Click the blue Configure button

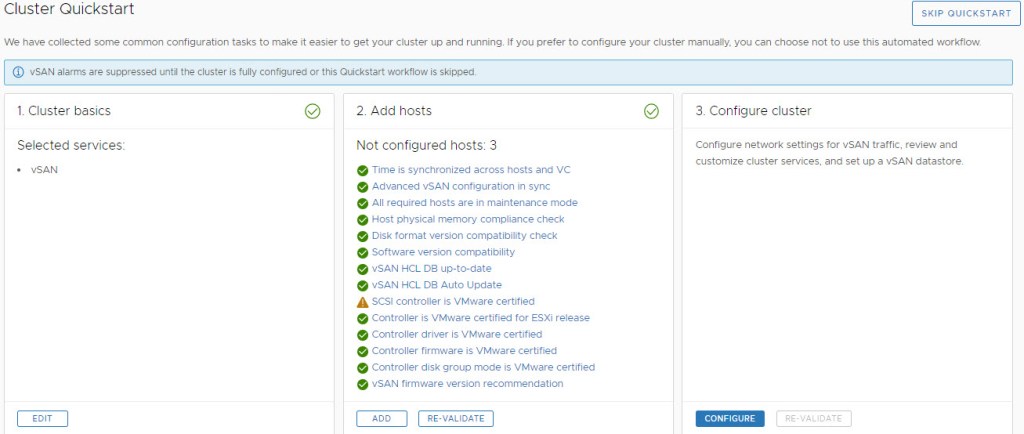(x=729, y=419)
